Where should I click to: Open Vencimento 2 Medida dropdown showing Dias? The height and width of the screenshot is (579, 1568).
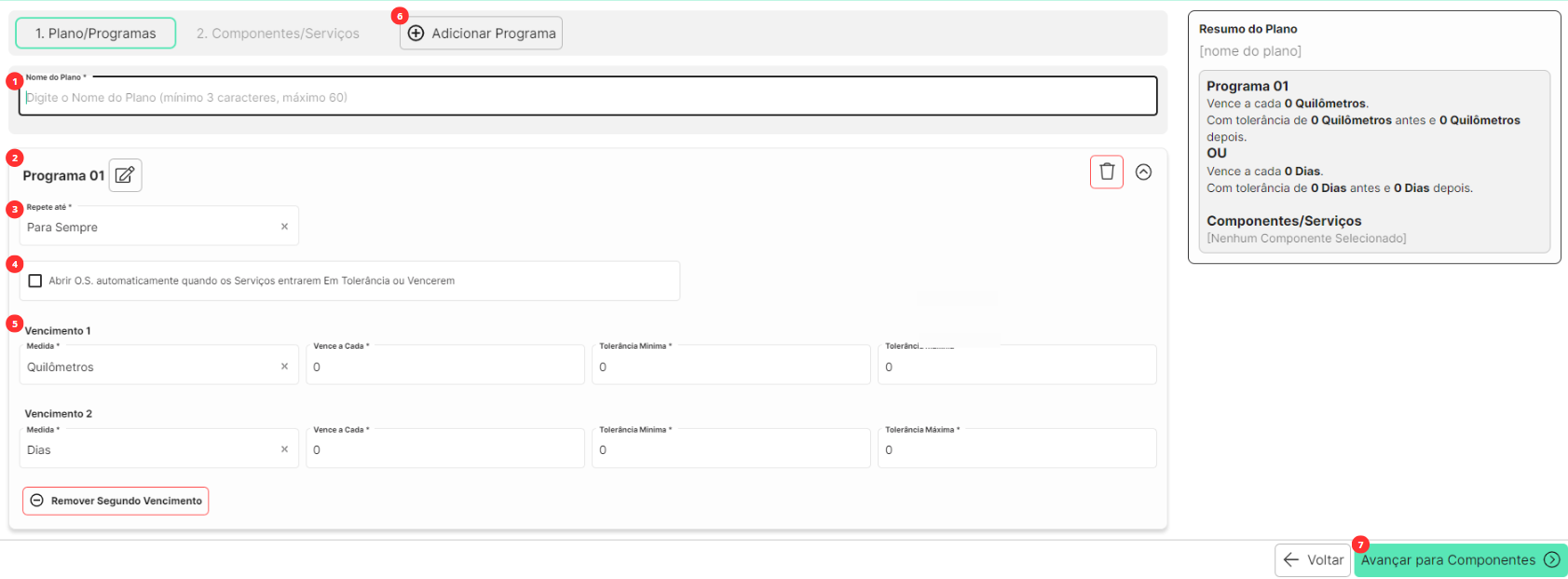click(x=158, y=448)
